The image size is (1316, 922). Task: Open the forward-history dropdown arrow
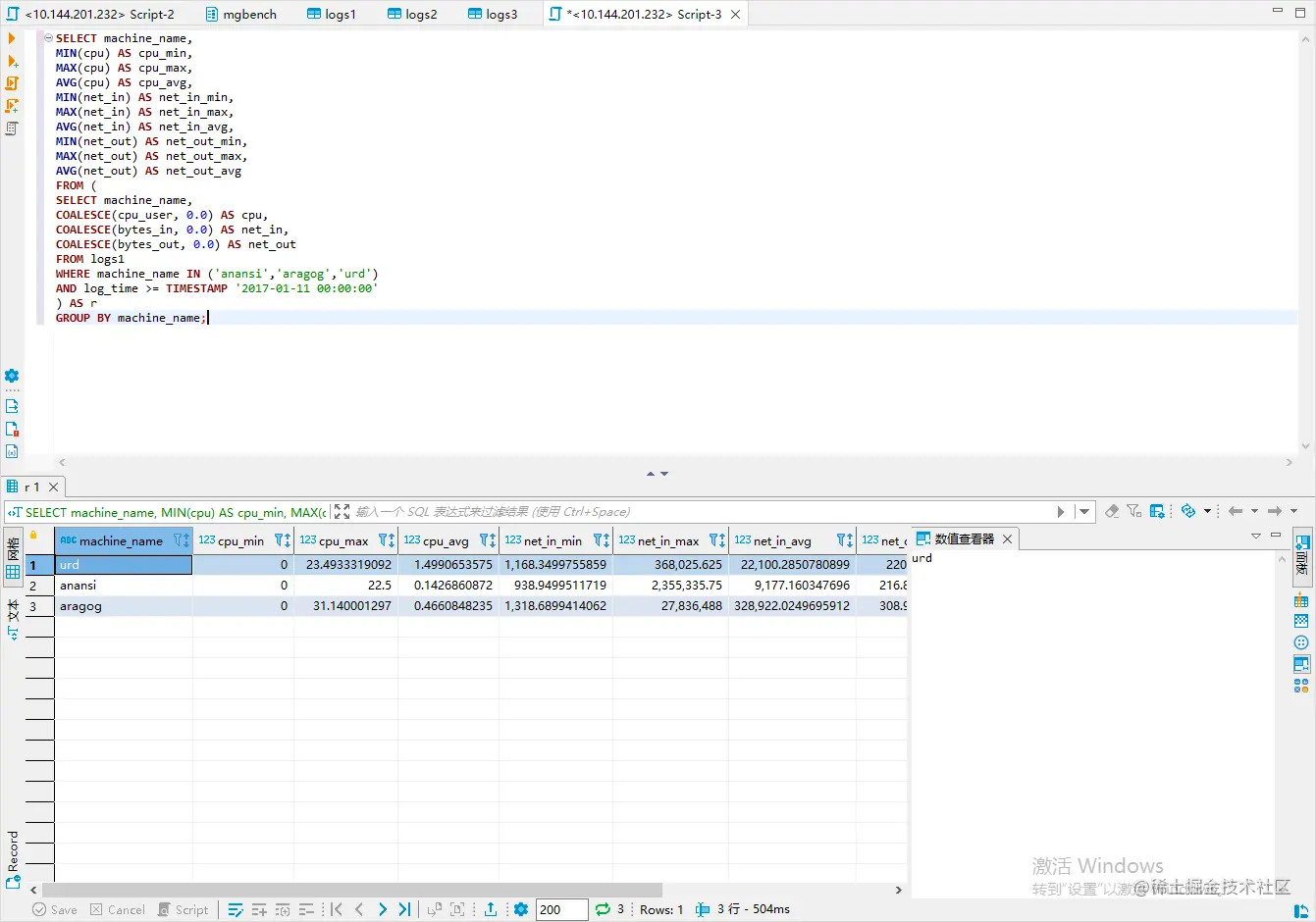[1293, 511]
